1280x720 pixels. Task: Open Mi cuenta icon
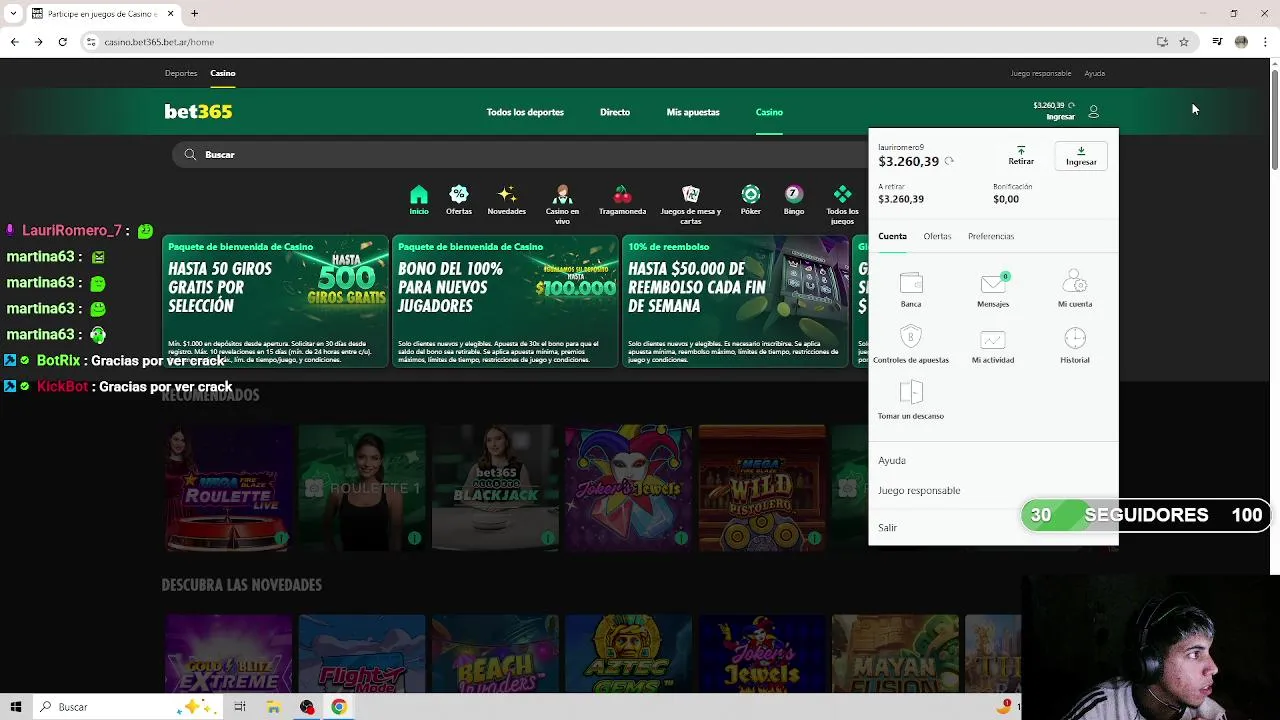coord(1075,283)
